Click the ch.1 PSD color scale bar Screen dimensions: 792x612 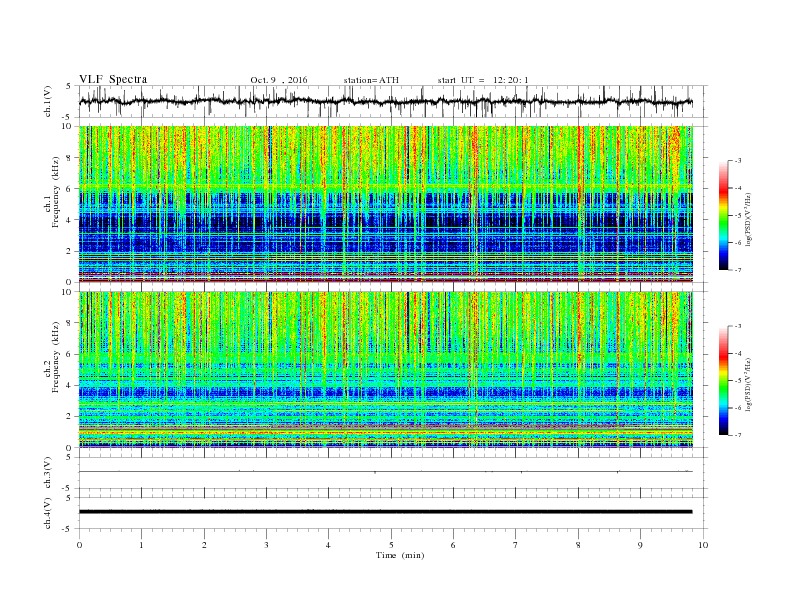(723, 216)
